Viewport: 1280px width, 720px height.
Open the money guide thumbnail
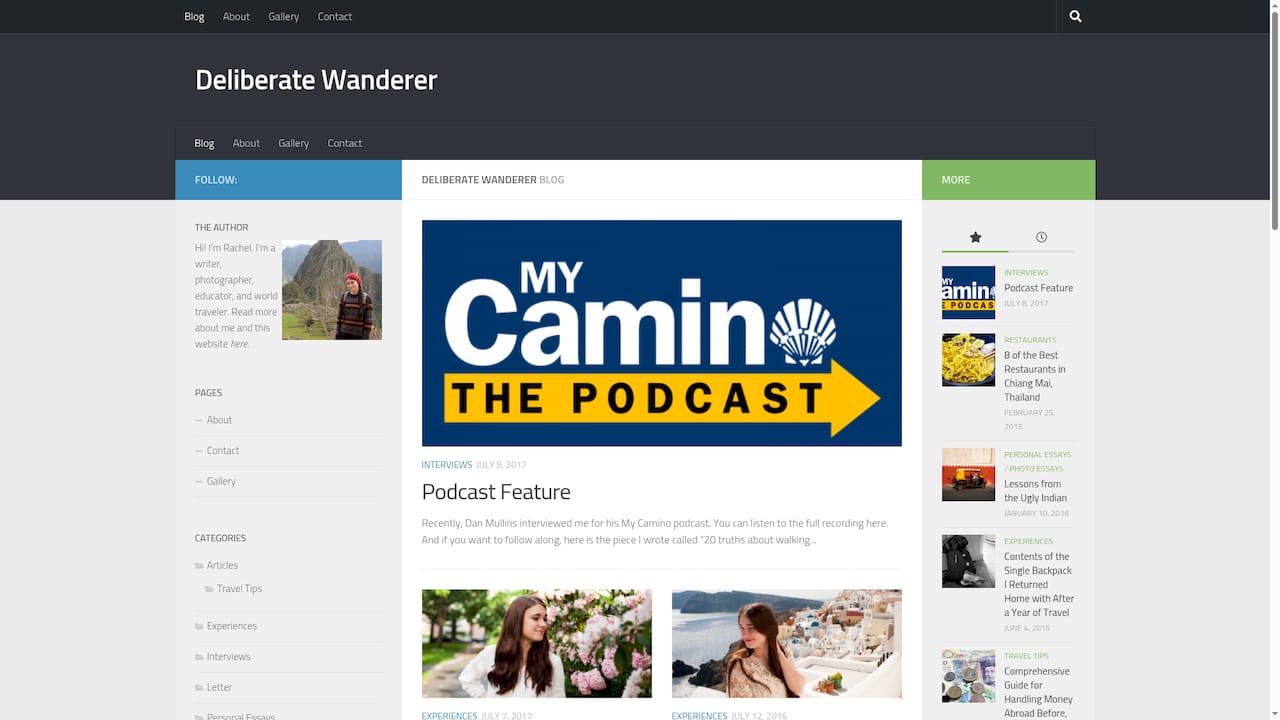tap(968, 676)
